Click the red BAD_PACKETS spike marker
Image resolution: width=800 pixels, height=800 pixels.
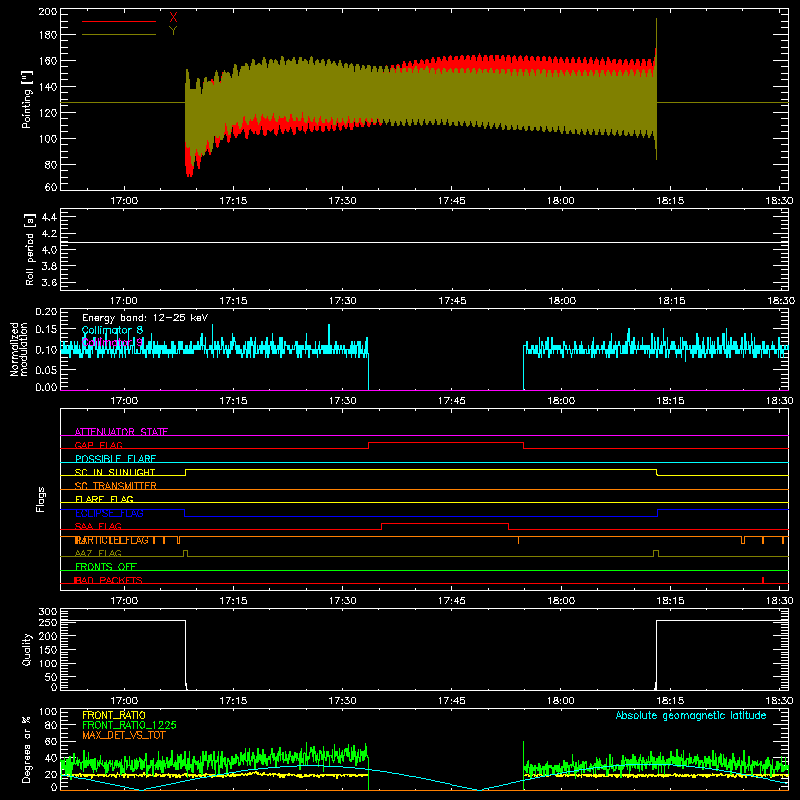tap(763, 580)
